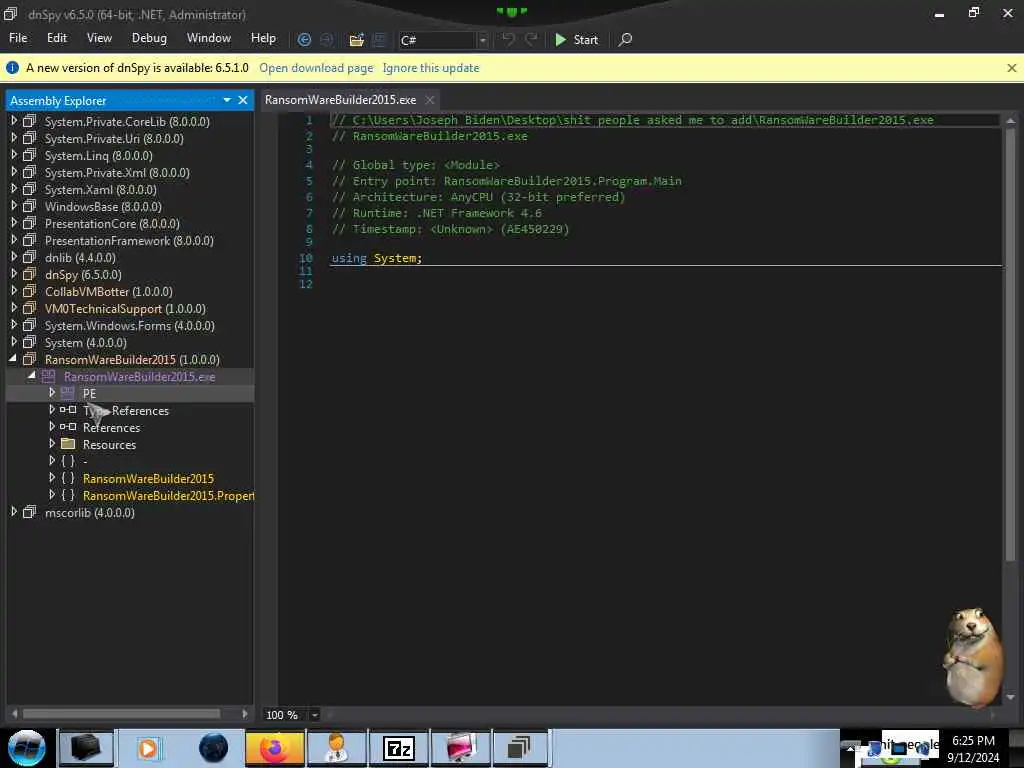This screenshot has height=768, width=1024.
Task: Click the Redo toolbar icon
Action: pyautogui.click(x=531, y=39)
